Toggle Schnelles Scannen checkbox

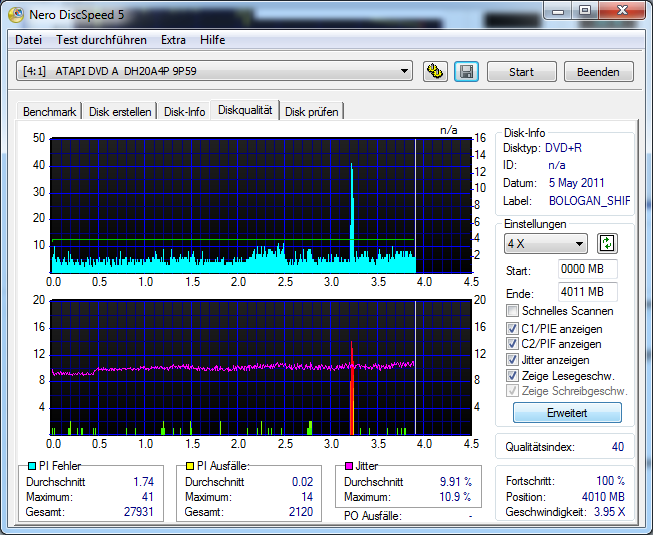512,311
